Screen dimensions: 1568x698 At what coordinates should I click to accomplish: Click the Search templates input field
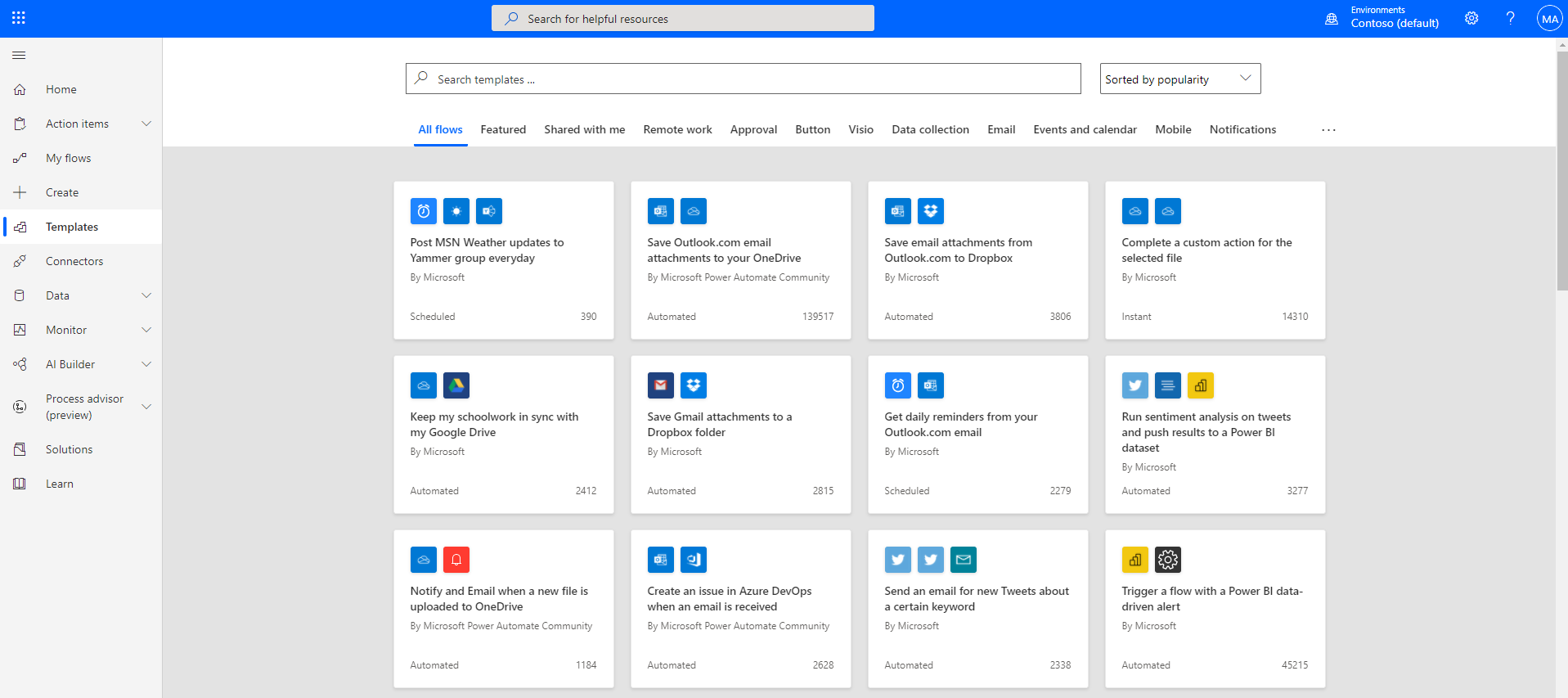coord(743,79)
